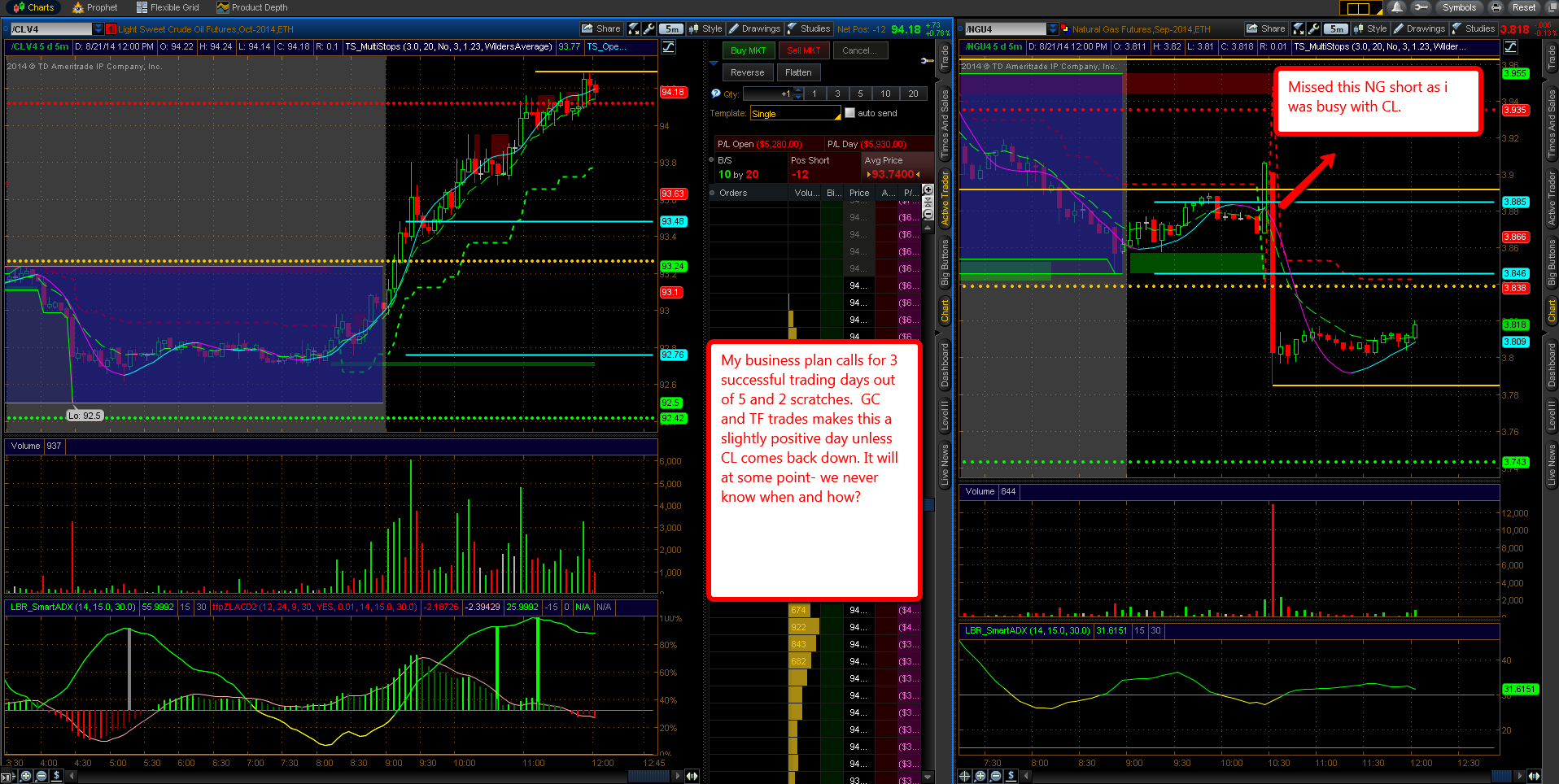Print the charts using printer icon
This screenshot has height=784, width=1559.
pos(1496,7)
